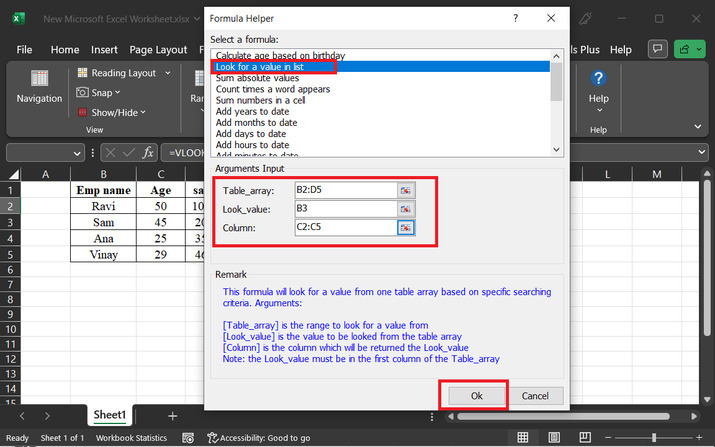
Task: Click the Show/Hide icon
Action: click(x=82, y=112)
